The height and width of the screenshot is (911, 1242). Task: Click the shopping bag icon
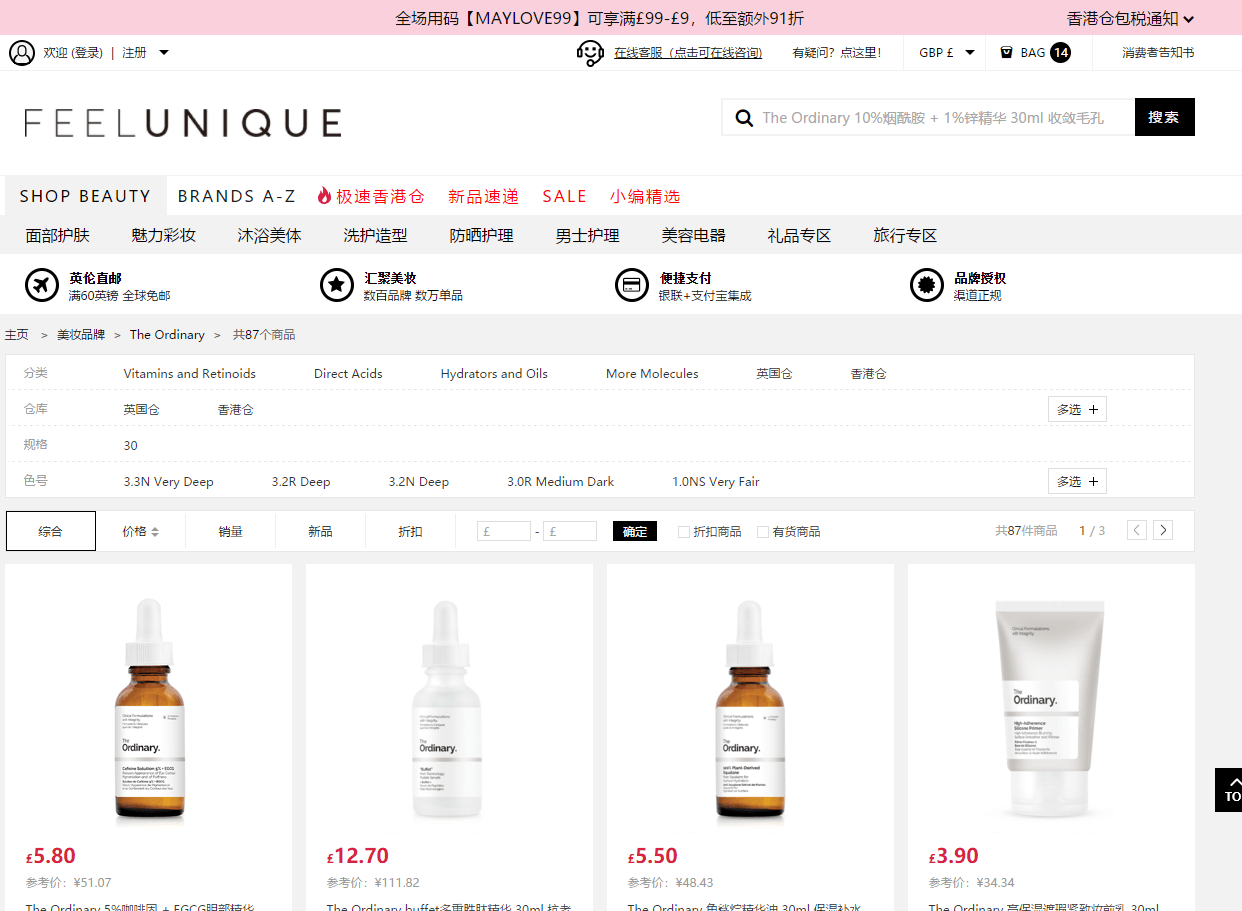(1006, 53)
